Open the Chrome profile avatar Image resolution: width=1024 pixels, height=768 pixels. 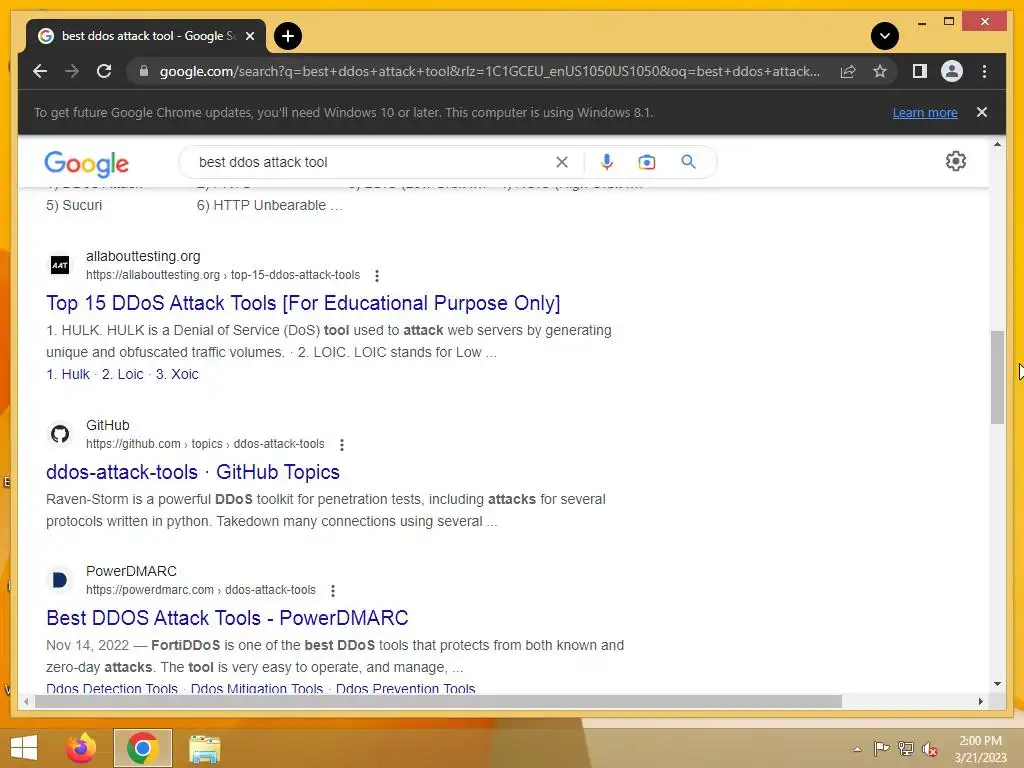tap(952, 71)
